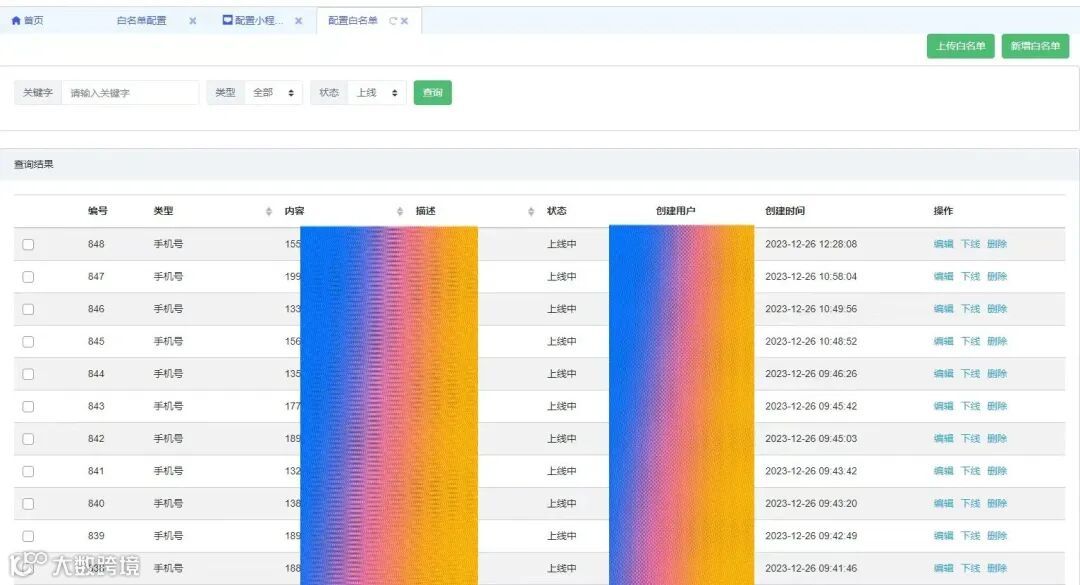Edit row 846 via 编辑 link
1080x585 pixels.
point(943,309)
